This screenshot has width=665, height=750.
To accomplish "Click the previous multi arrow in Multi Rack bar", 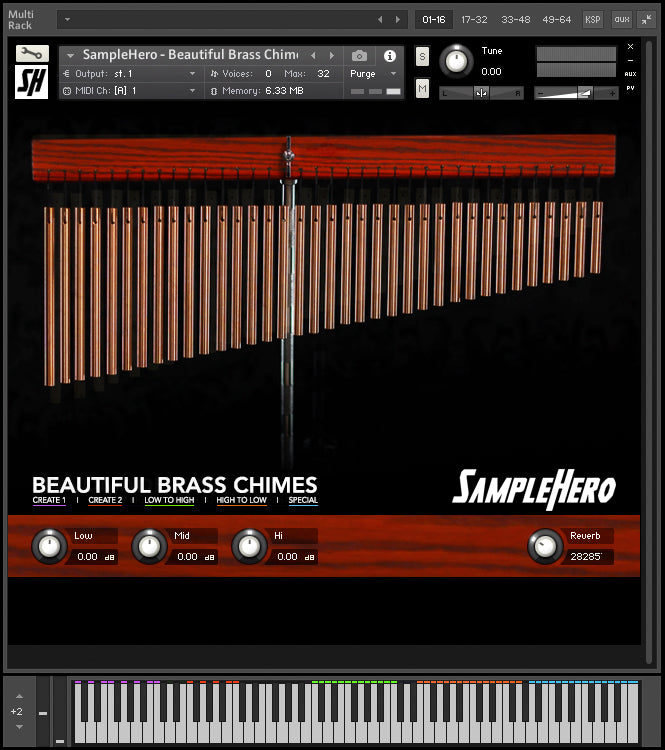I will (x=380, y=20).
